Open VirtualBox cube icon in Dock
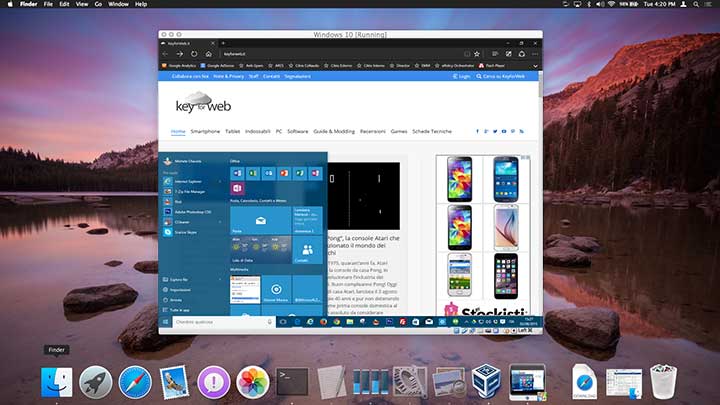Screen dimensions: 720x405 487,381
